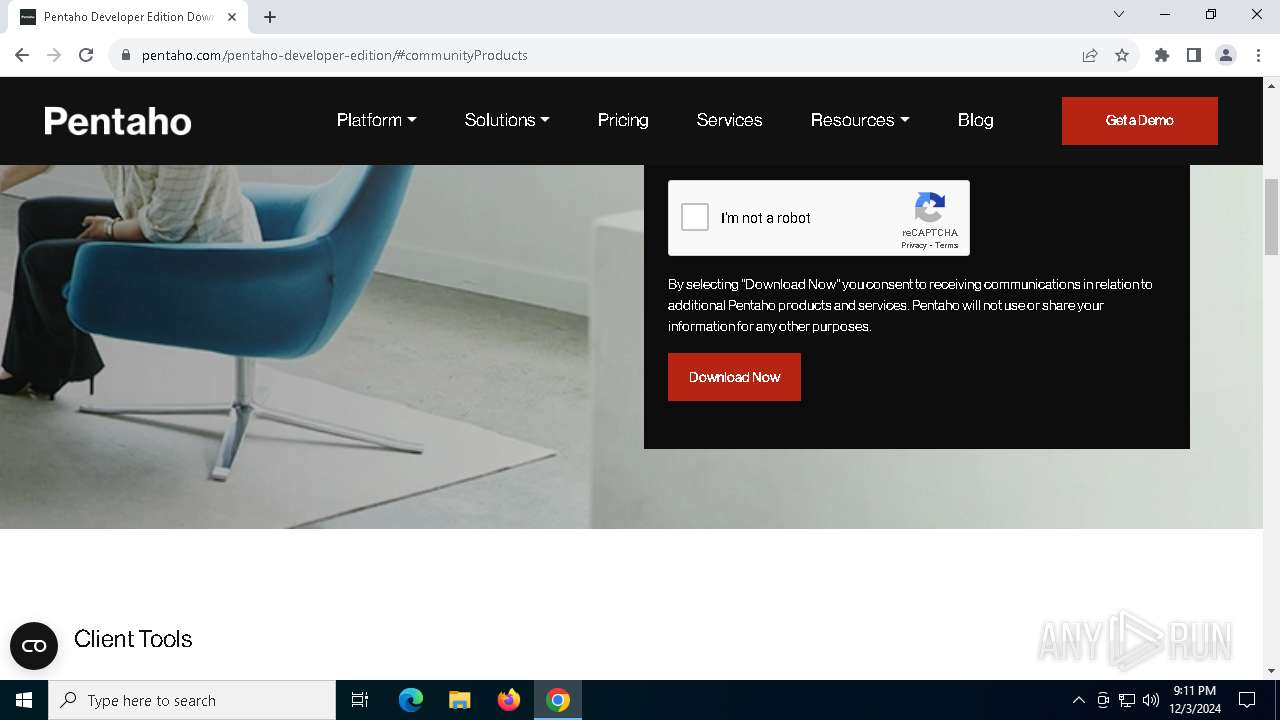1280x720 pixels.
Task: Reload the page with the refresh icon
Action: (x=86, y=55)
